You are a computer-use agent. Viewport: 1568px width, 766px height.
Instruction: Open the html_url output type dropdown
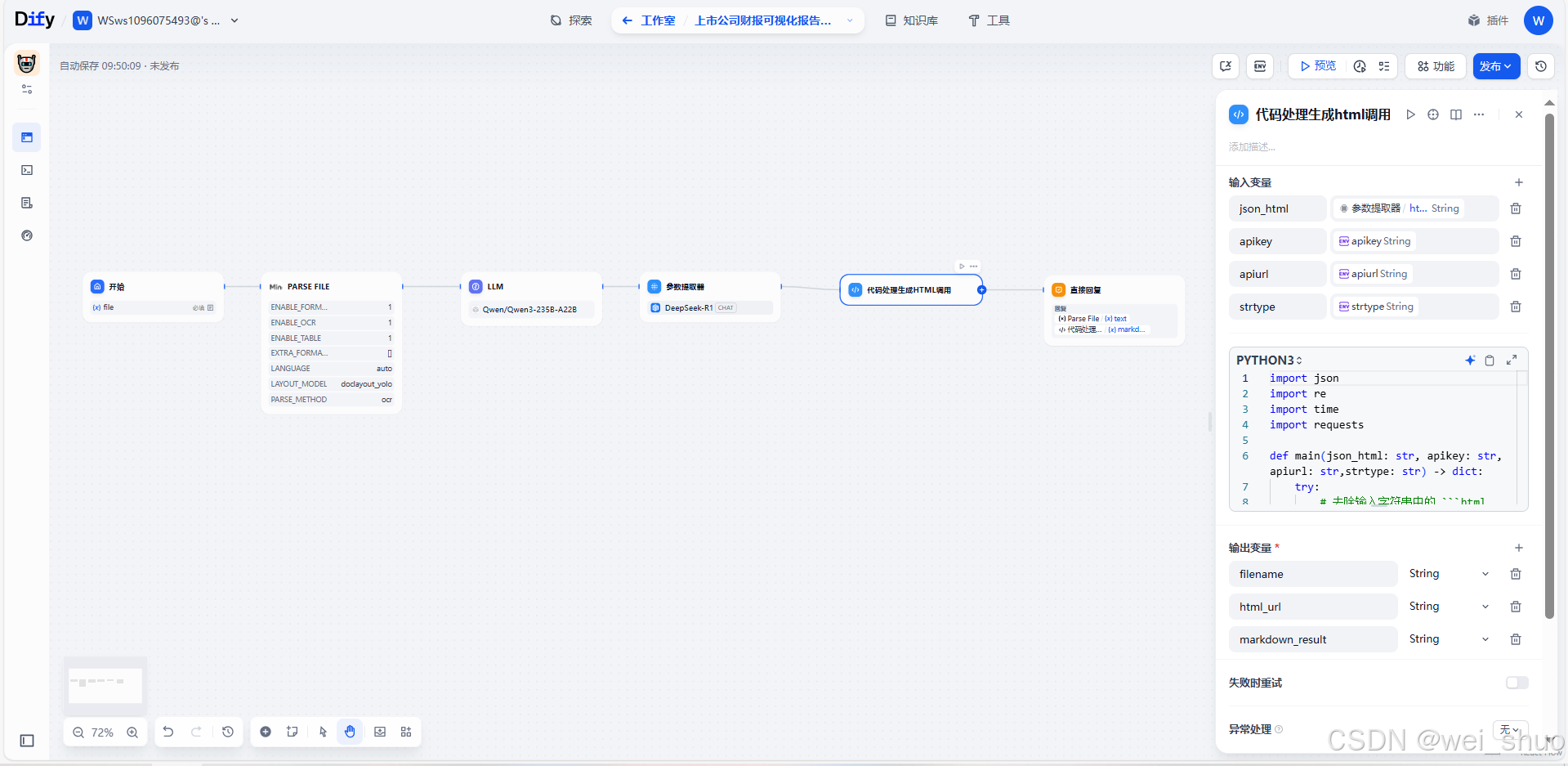1450,607
